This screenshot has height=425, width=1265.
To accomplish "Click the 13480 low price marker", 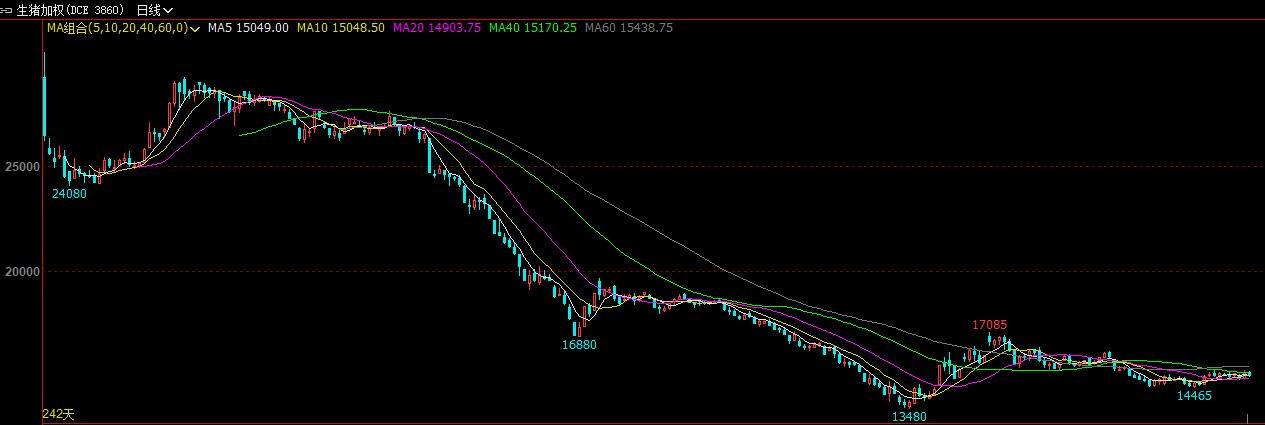I will coord(909,416).
